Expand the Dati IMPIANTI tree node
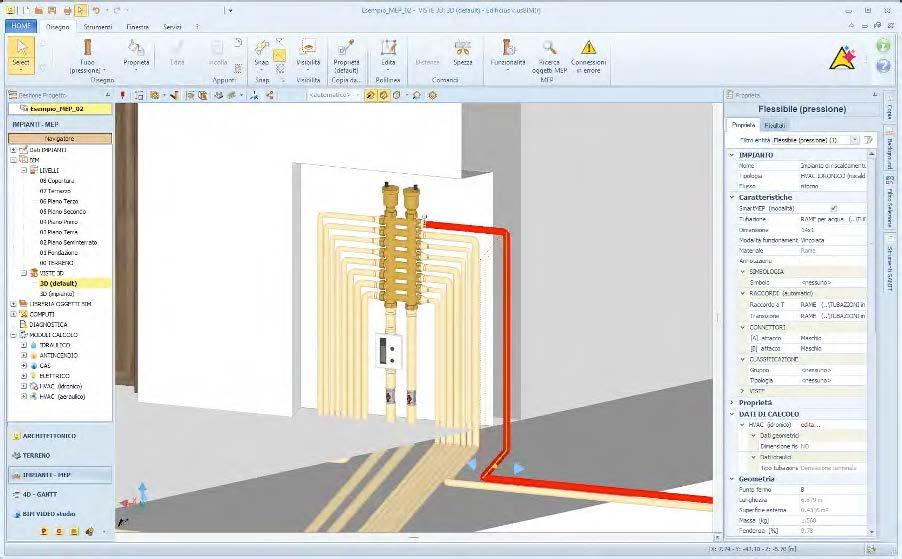This screenshot has height=559, width=902. [x=13, y=150]
